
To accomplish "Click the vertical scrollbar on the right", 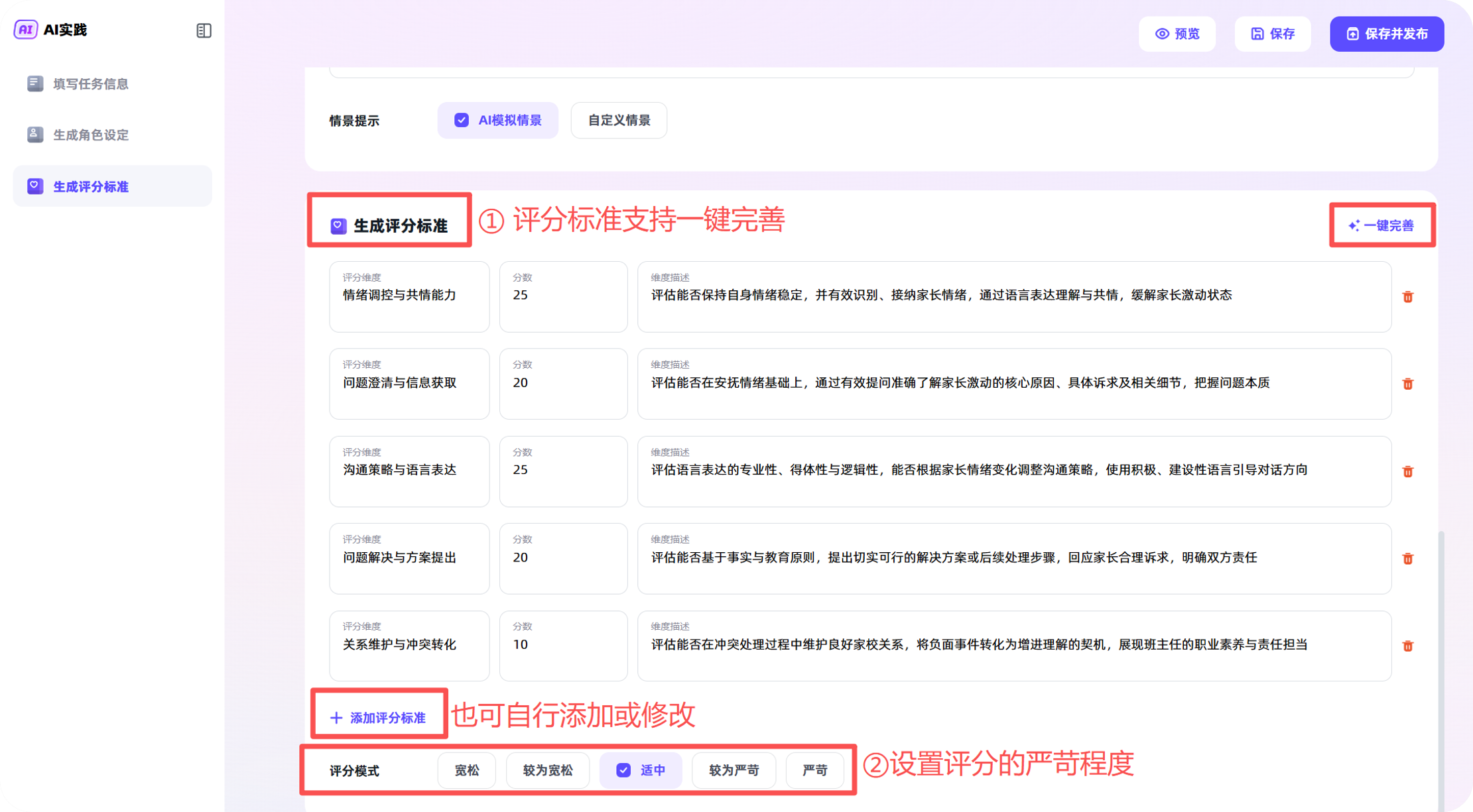I will tap(1441, 669).
